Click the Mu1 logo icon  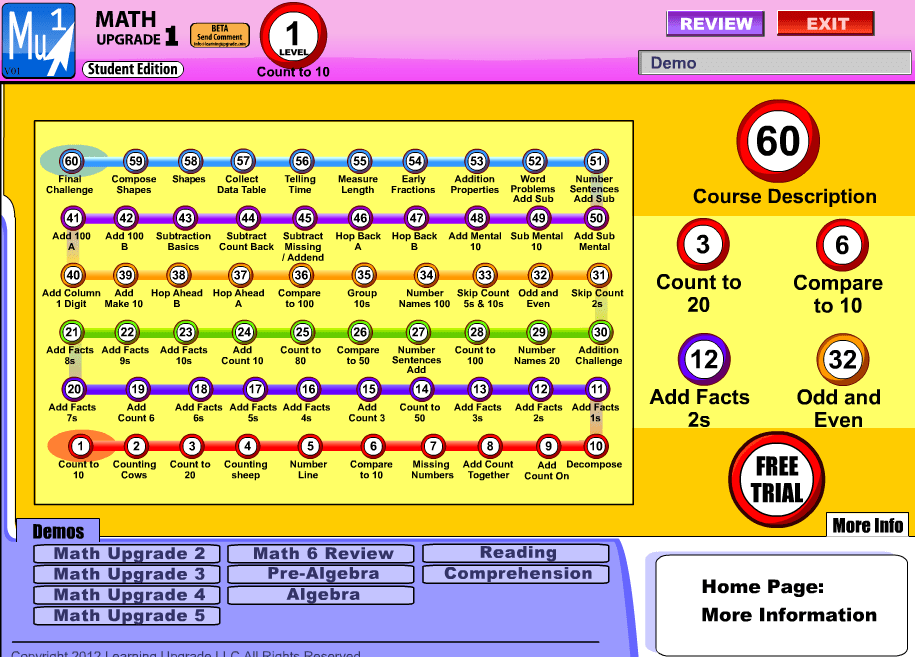tap(39, 41)
